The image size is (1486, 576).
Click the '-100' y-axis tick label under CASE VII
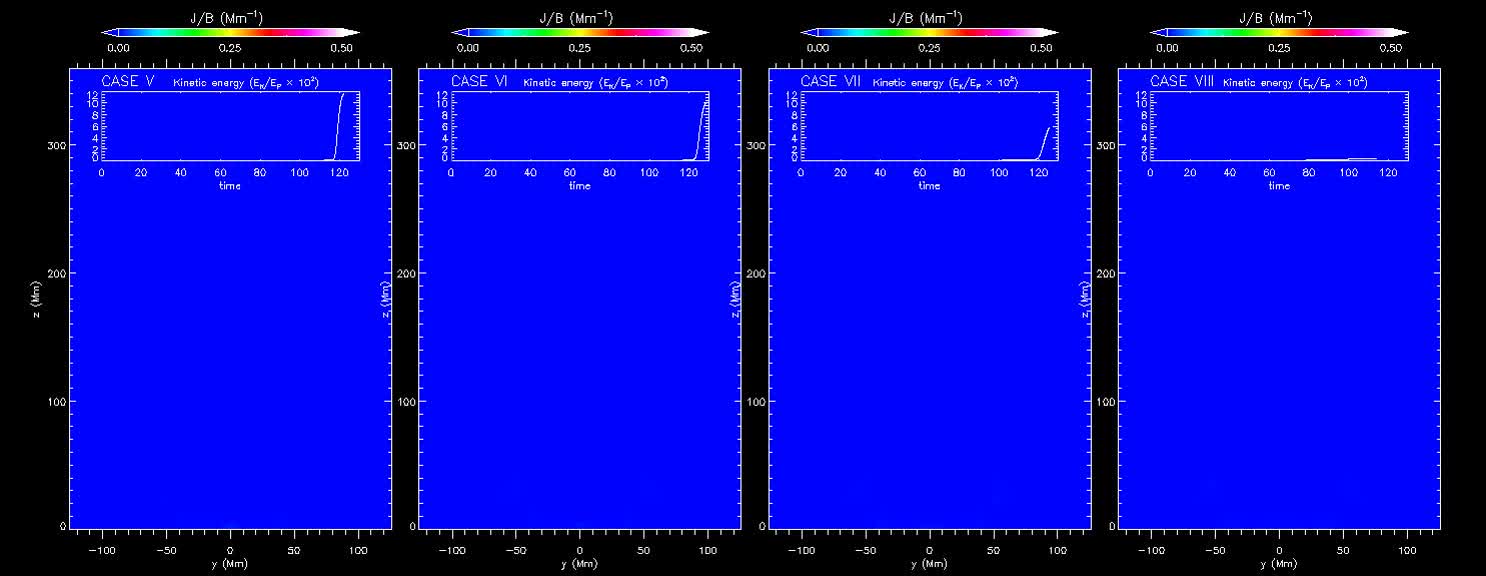point(801,550)
